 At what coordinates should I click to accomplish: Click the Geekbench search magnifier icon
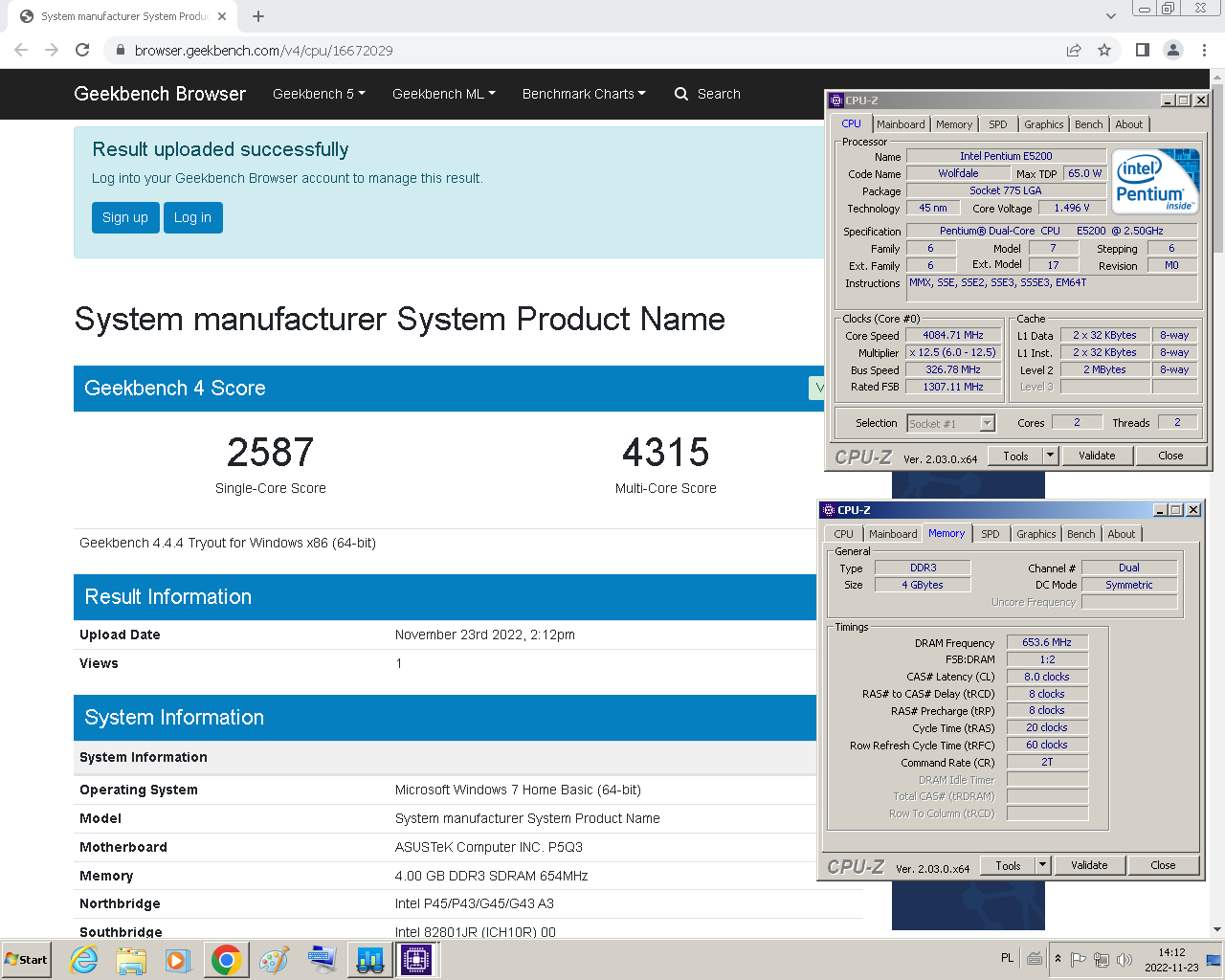coord(681,94)
